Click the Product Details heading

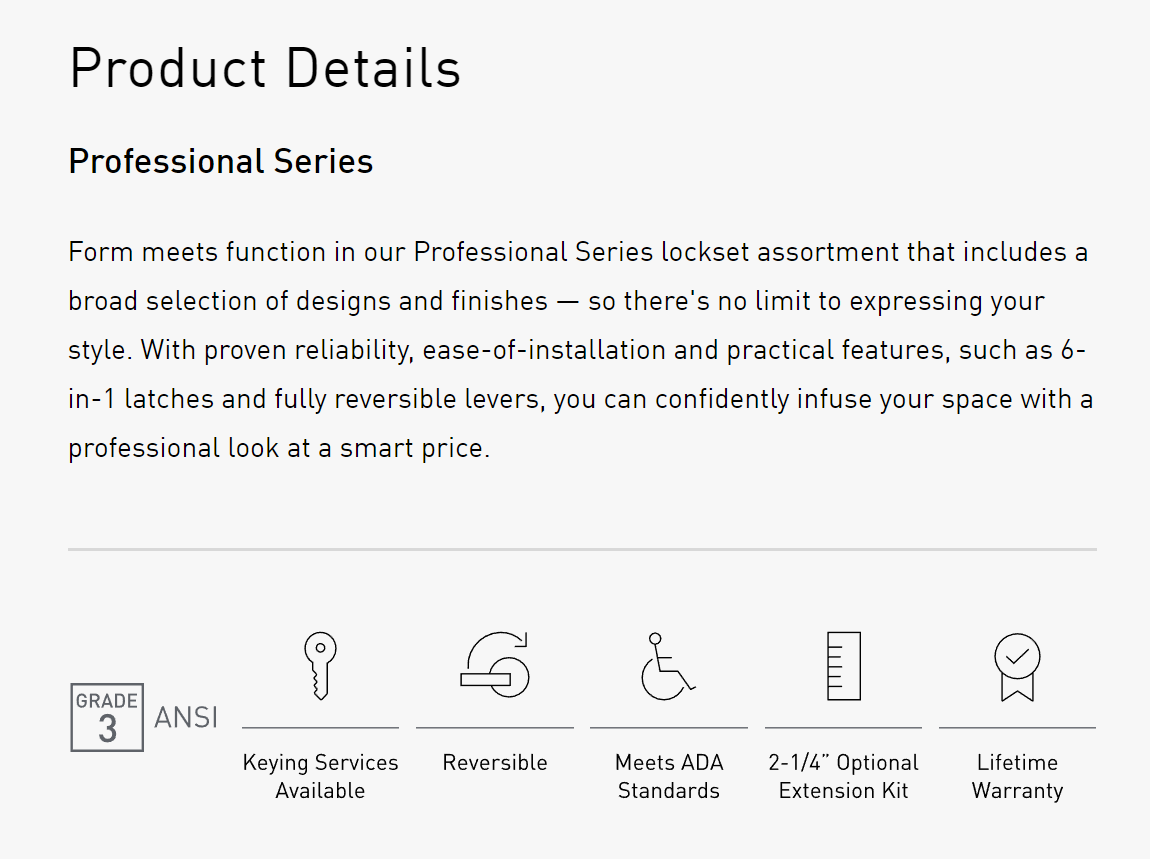click(x=265, y=68)
